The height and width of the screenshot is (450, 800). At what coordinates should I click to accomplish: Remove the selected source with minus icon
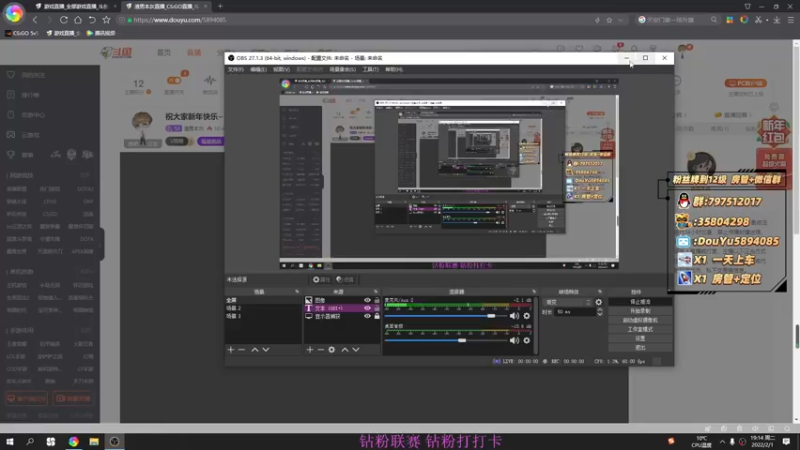[320, 350]
